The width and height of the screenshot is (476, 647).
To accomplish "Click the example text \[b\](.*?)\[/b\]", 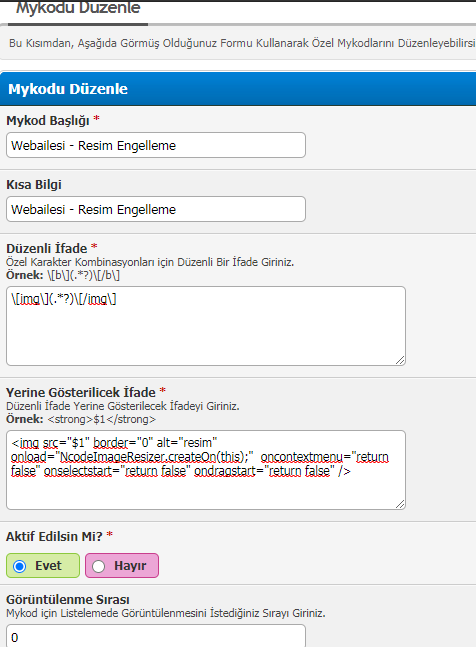I will click(83, 275).
